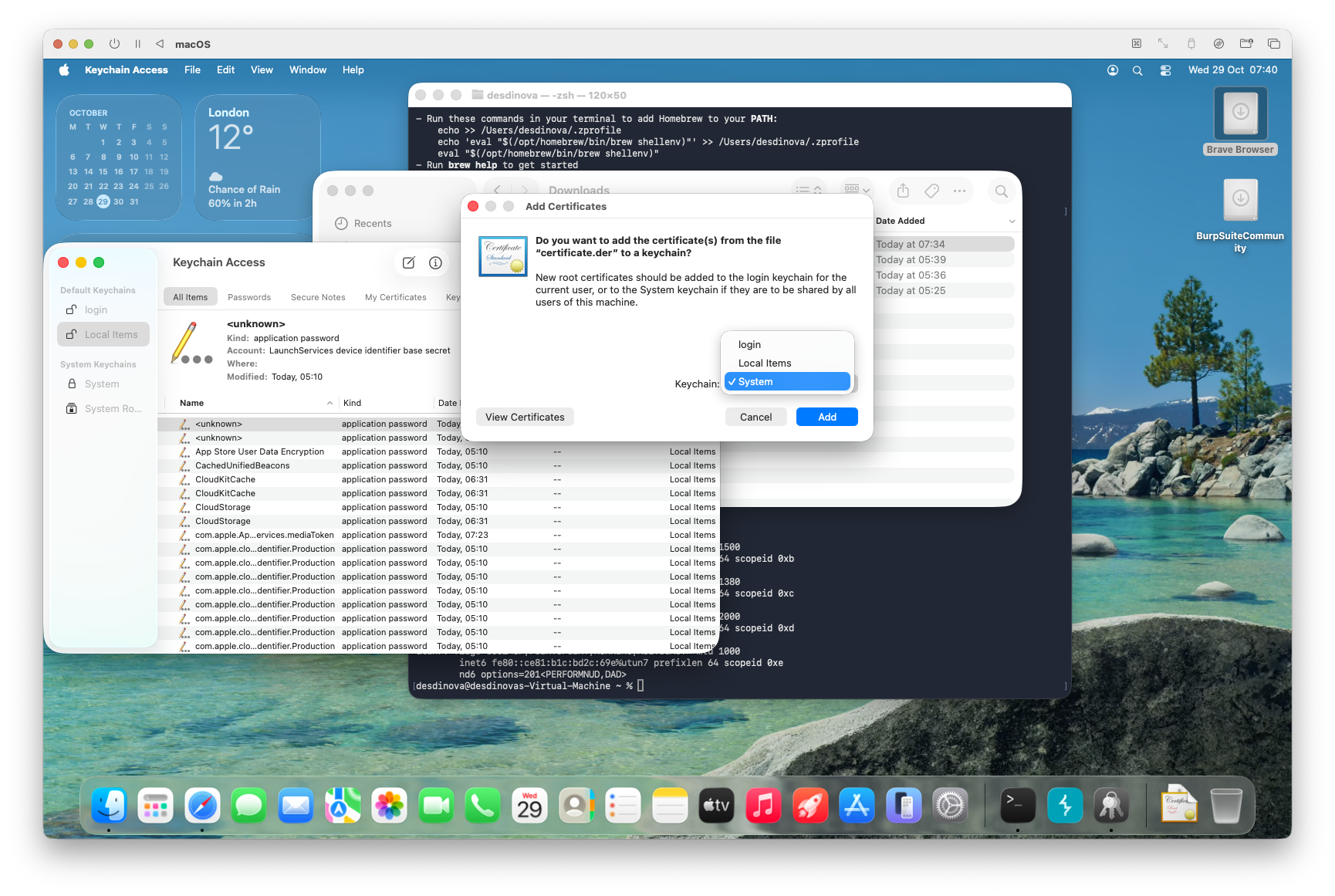Click the info icon in Keychain Access

pyautogui.click(x=435, y=263)
